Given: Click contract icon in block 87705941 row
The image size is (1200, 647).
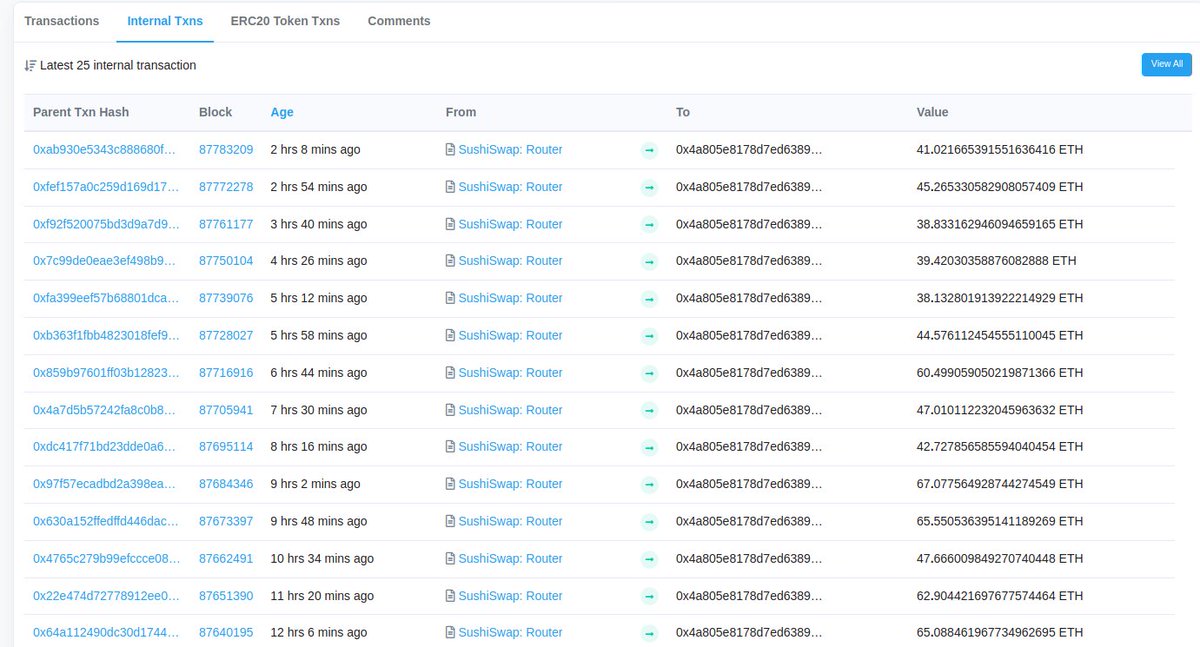Looking at the screenshot, I should [x=450, y=410].
